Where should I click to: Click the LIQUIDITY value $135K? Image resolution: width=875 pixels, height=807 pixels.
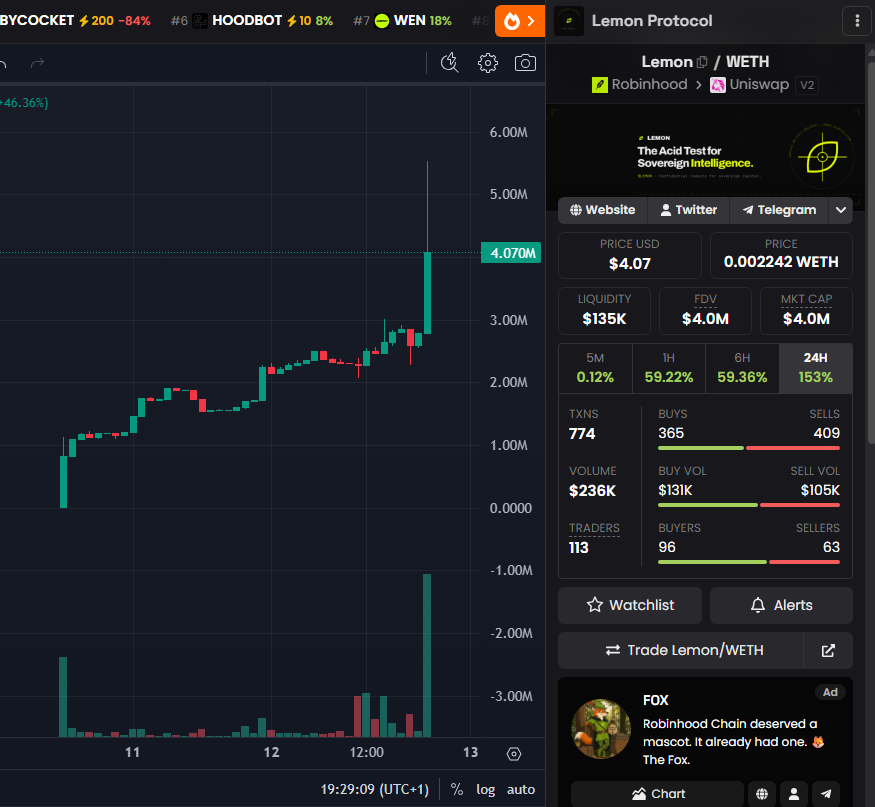click(x=604, y=319)
